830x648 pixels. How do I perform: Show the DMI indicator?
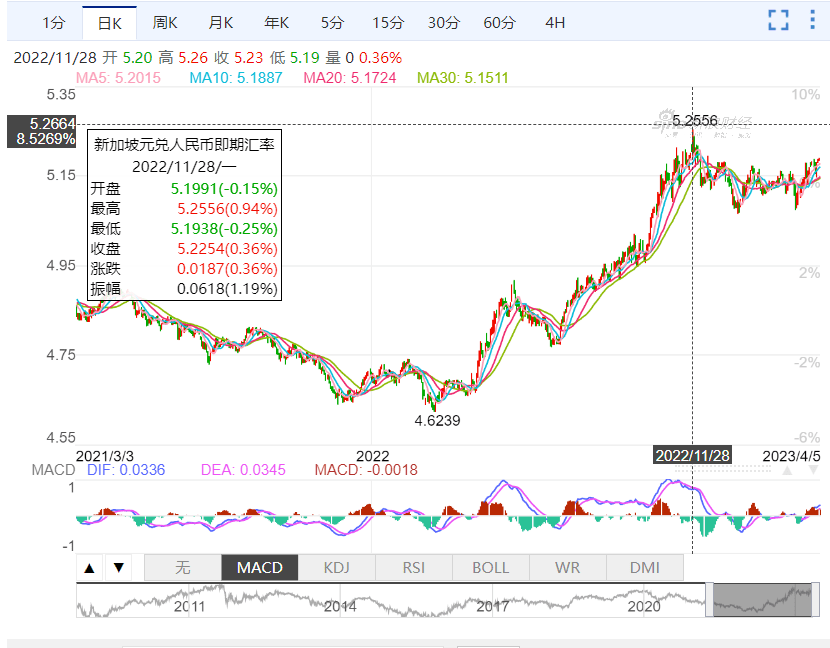tap(645, 568)
